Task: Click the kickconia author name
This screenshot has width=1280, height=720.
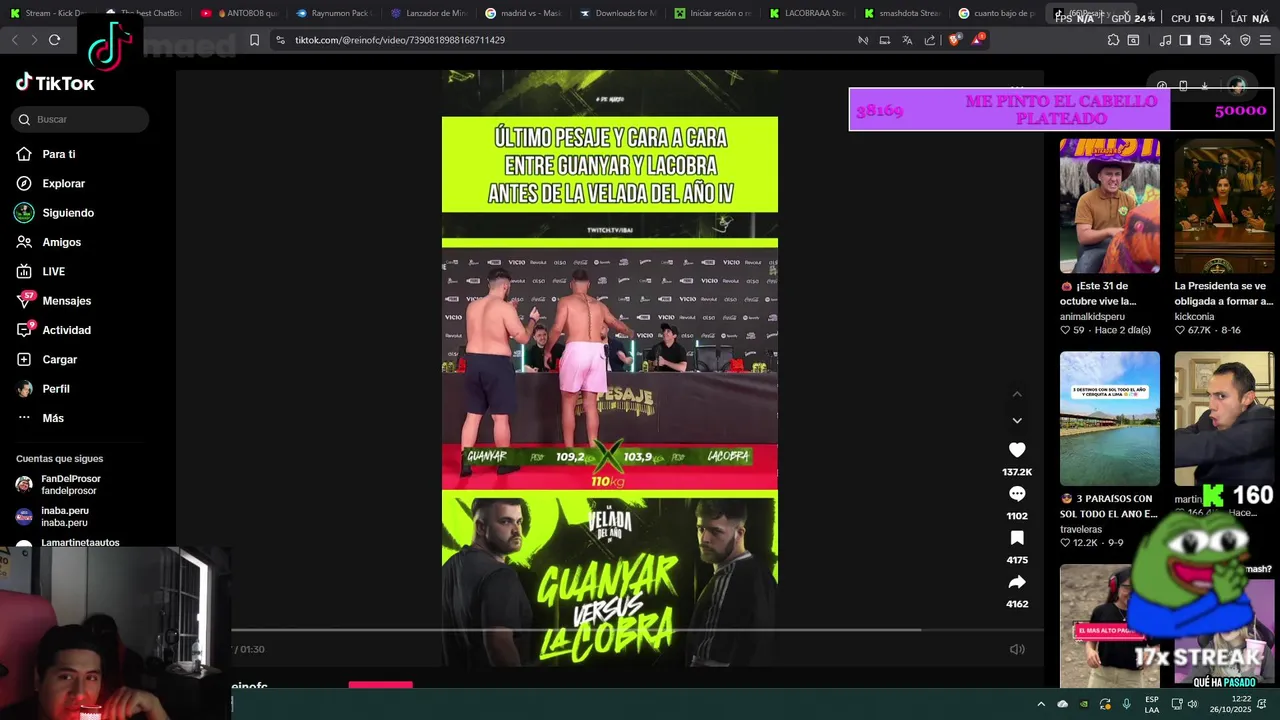Action: 1194,316
